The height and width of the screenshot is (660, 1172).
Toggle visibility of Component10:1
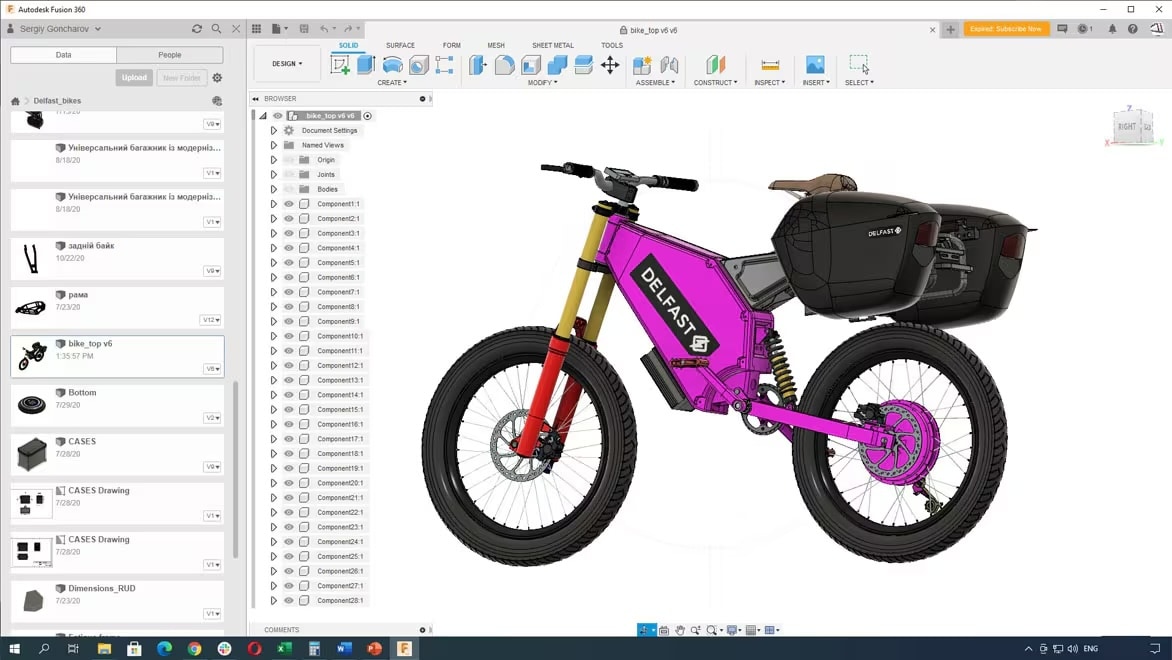point(289,335)
